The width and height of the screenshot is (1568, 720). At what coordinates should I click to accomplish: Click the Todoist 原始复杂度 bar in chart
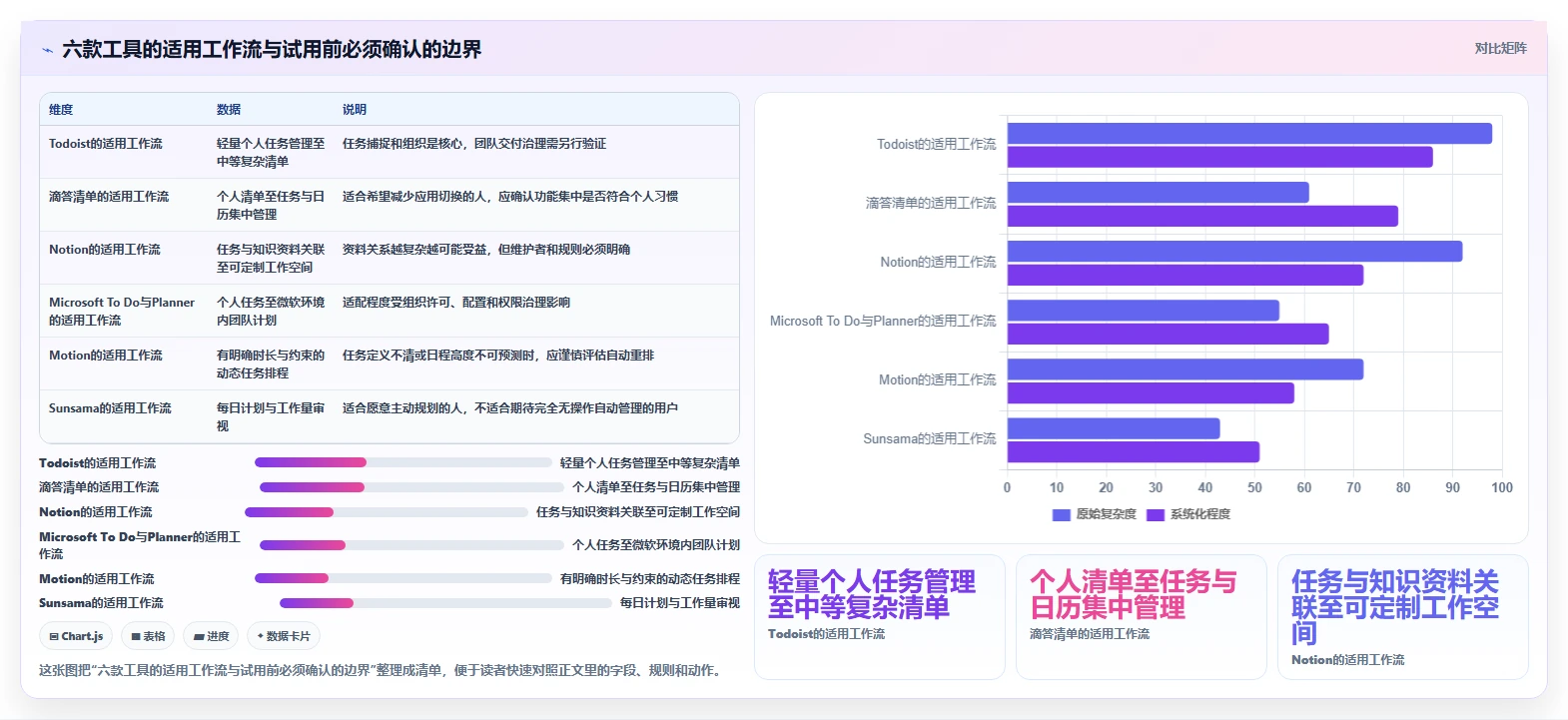[1249, 134]
